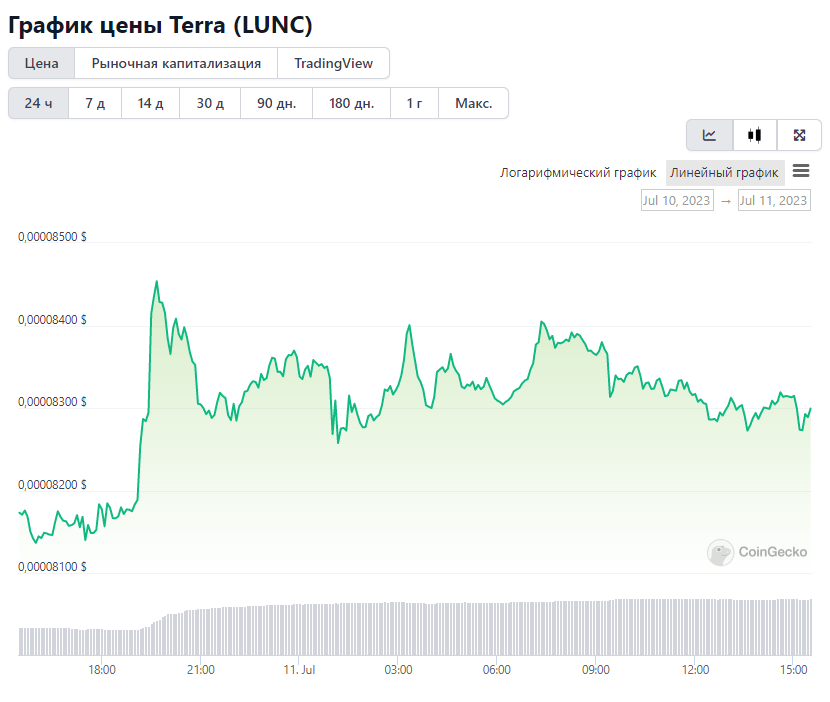The image size is (830, 702).
Task: Show the Макс. full history range
Action: pyautogui.click(x=474, y=103)
